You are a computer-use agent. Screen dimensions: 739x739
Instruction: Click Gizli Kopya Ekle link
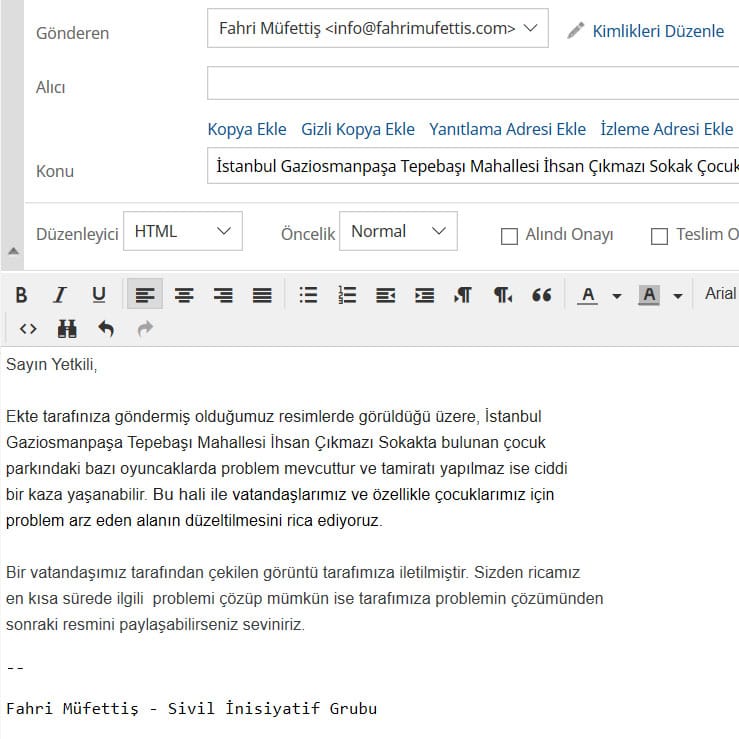[x=358, y=129]
